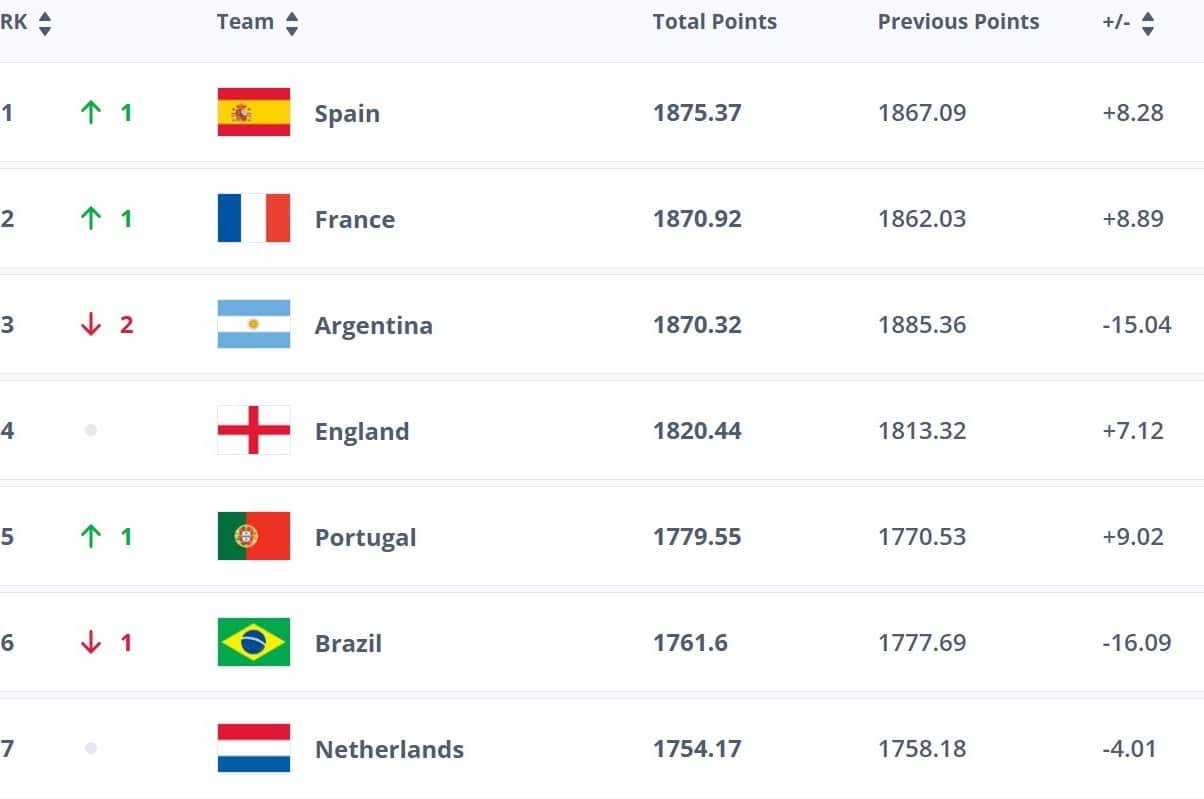Click England's unchanged rank dot

click(91, 430)
